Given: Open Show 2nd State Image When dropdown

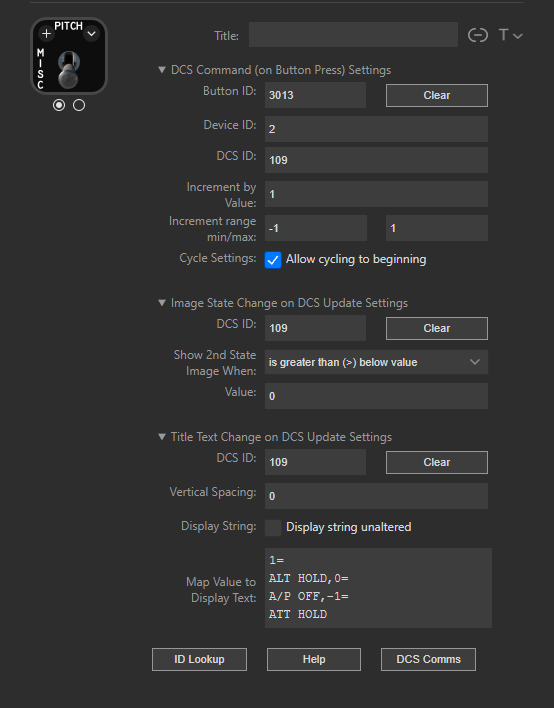Looking at the screenshot, I should [376, 362].
